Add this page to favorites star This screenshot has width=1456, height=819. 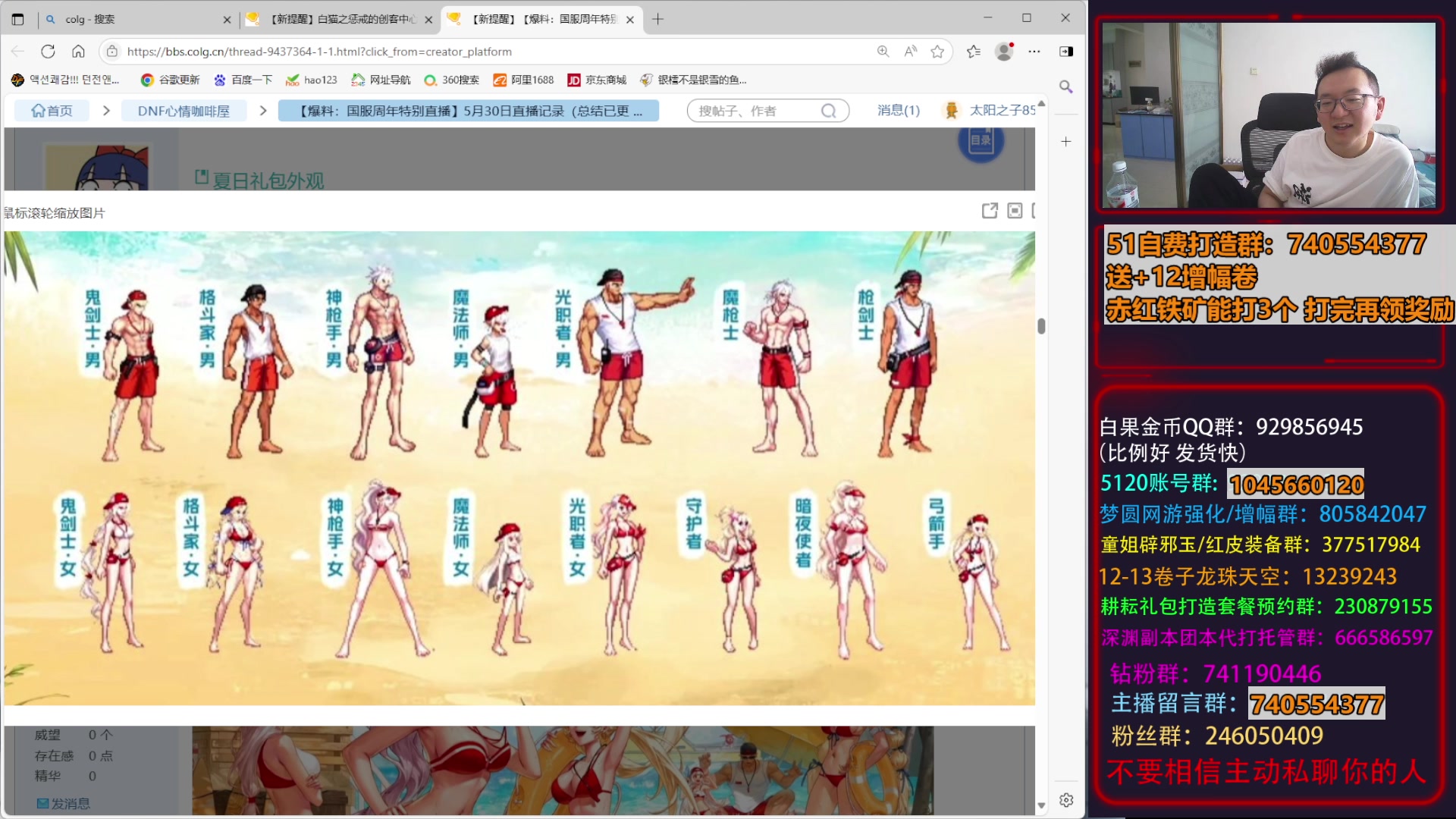coord(937,52)
